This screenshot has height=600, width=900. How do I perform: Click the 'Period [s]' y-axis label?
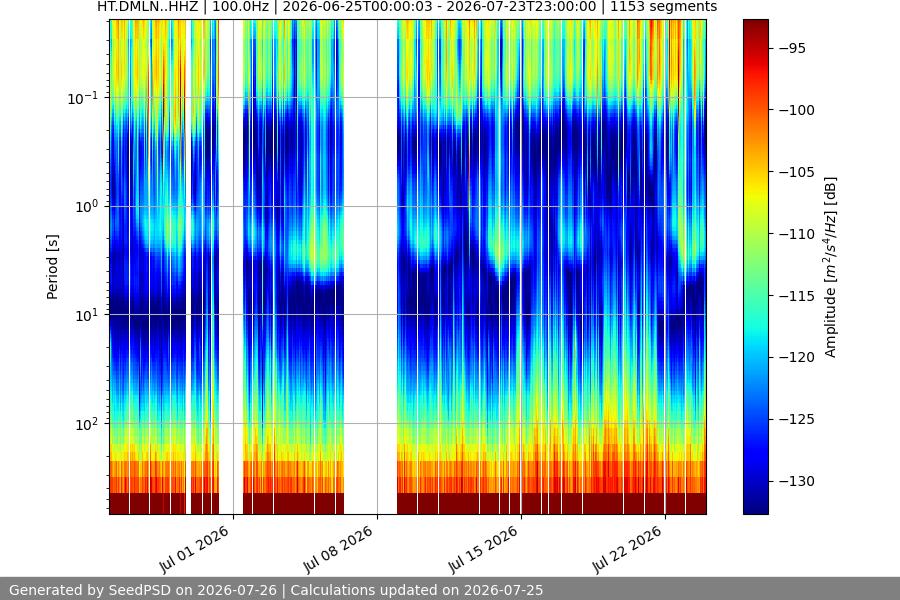click(52, 267)
